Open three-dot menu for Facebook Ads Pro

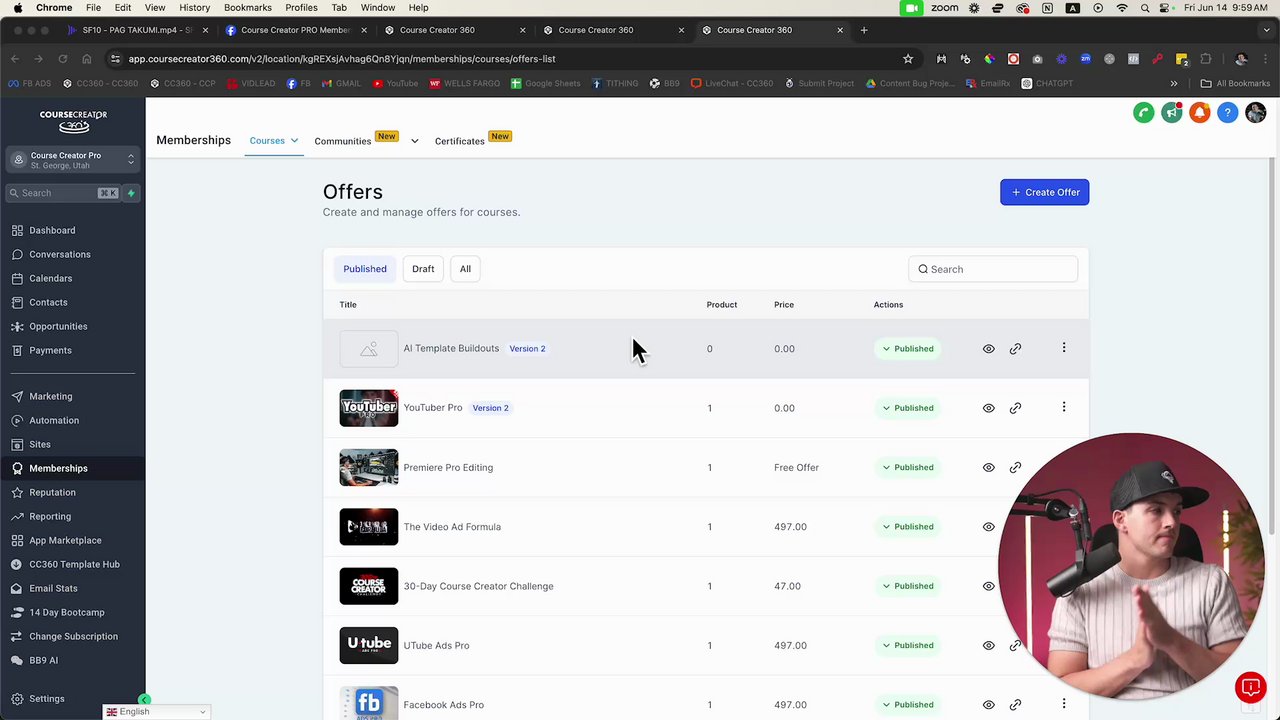[x=1064, y=704]
